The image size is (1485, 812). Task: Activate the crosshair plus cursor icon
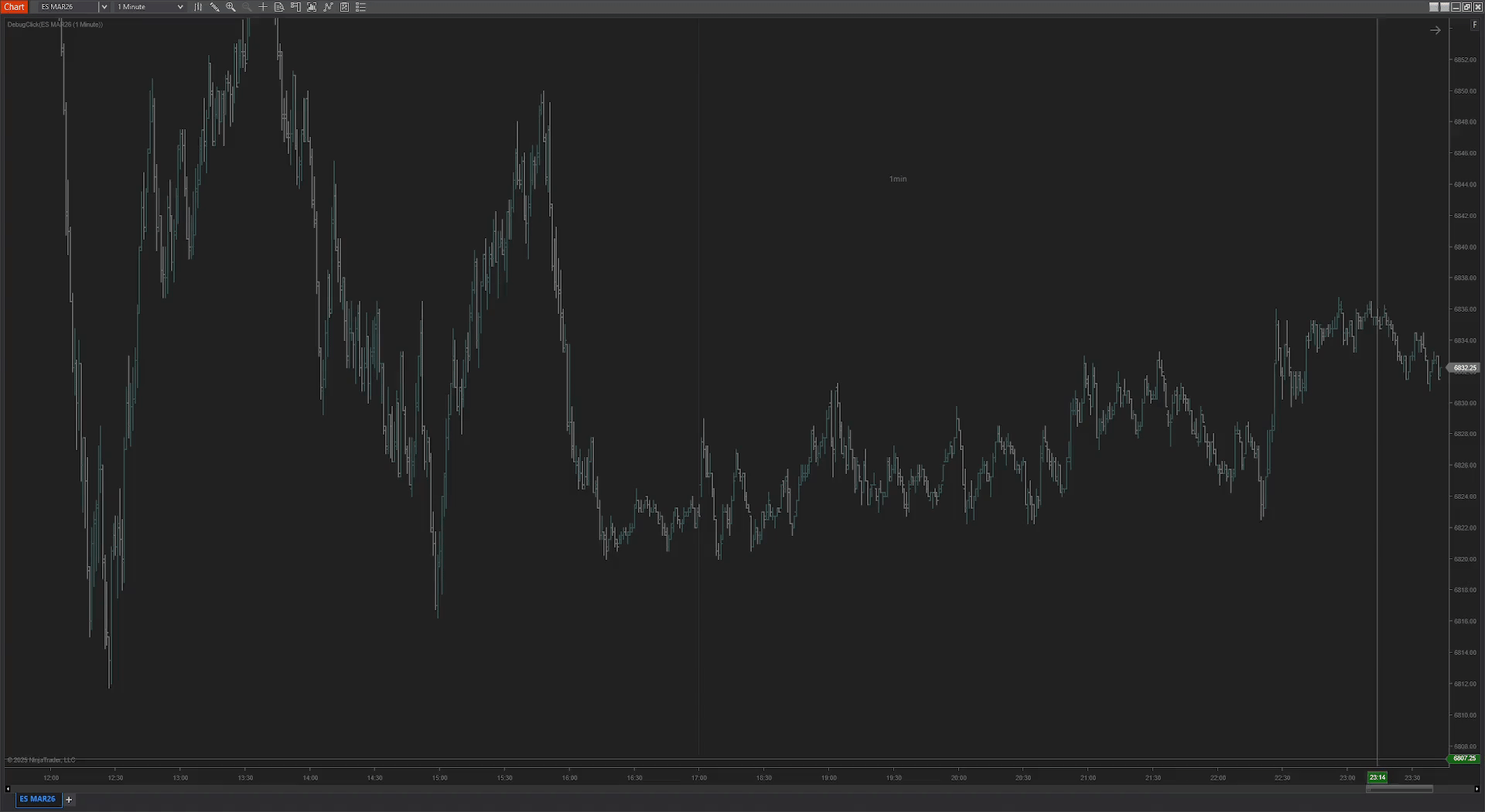tap(263, 7)
